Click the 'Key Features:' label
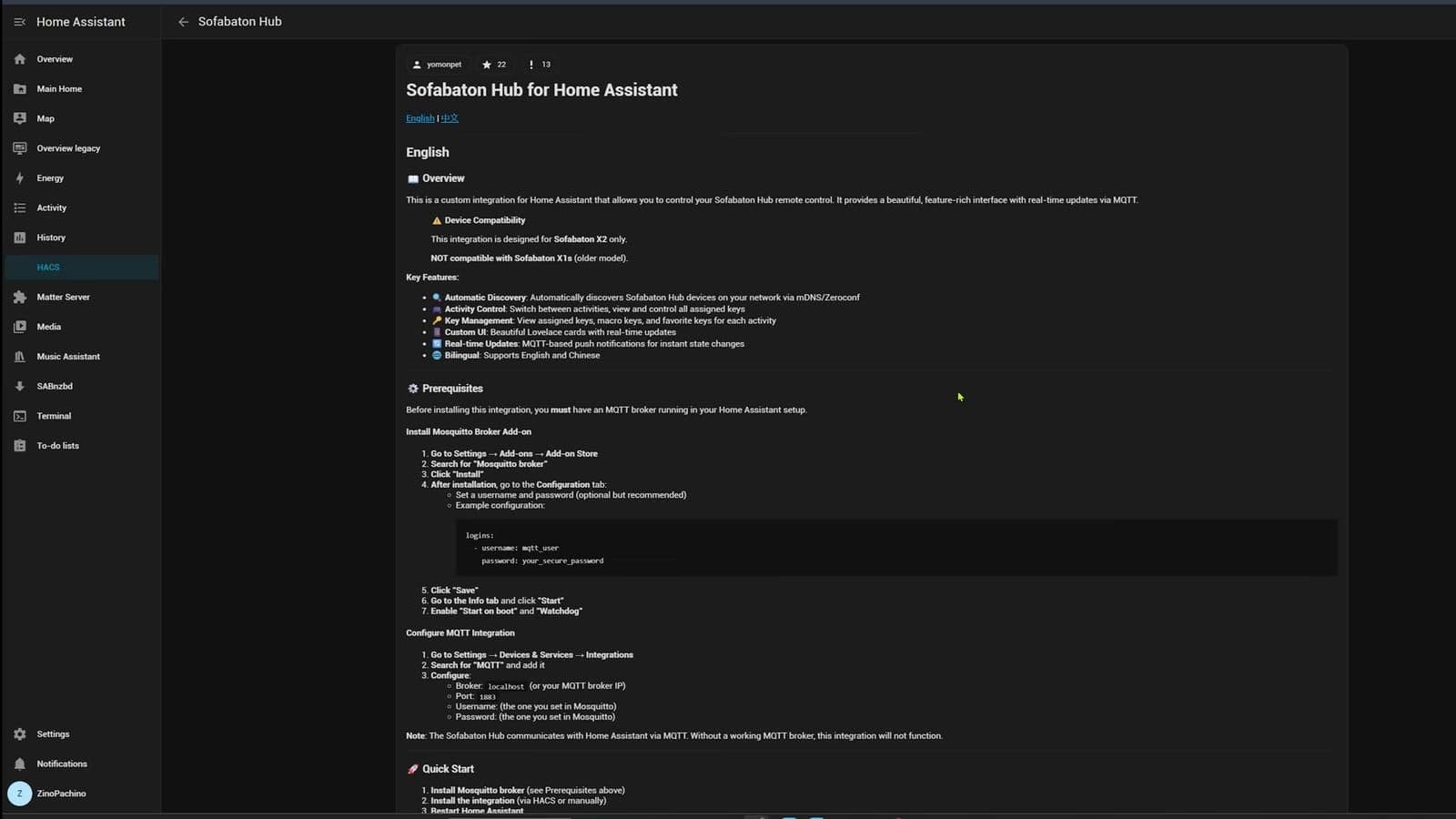The height and width of the screenshot is (819, 1456). 432,278
